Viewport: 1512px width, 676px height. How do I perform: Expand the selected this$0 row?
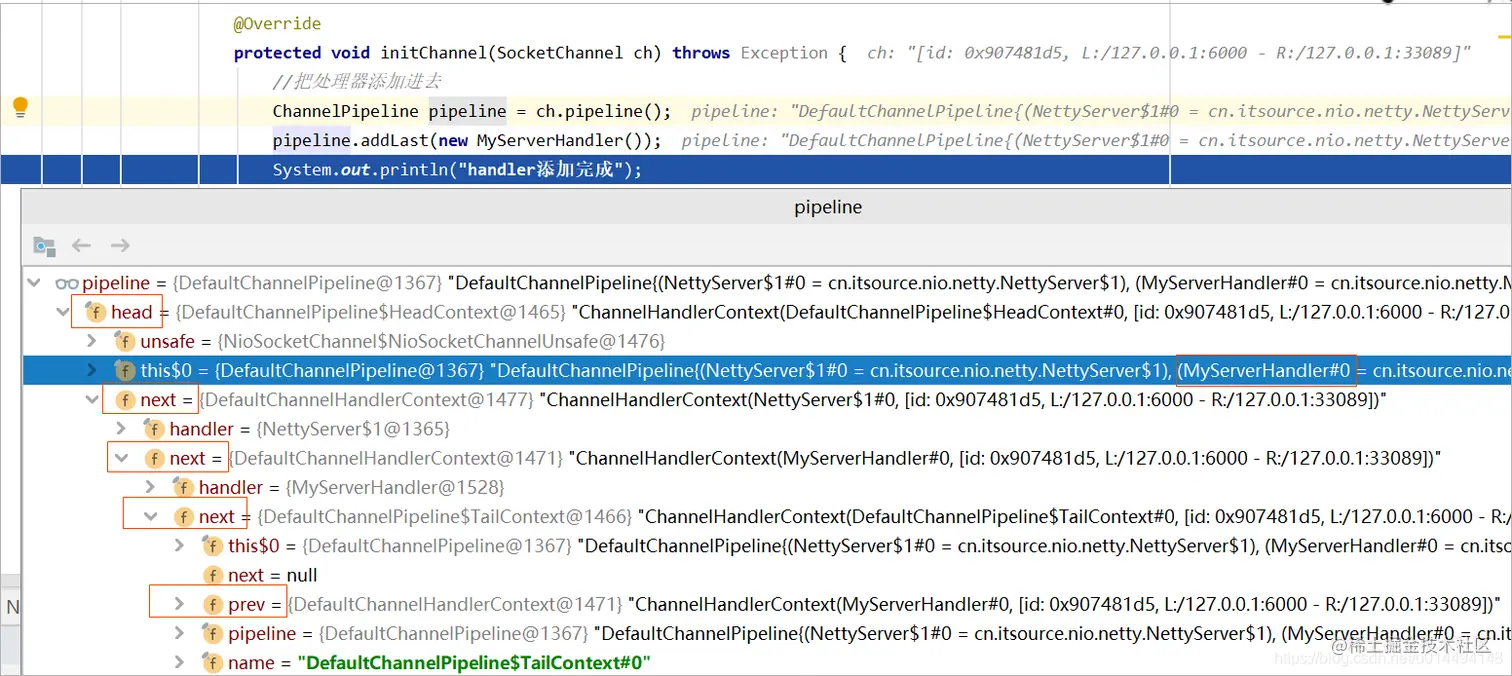[x=93, y=371]
